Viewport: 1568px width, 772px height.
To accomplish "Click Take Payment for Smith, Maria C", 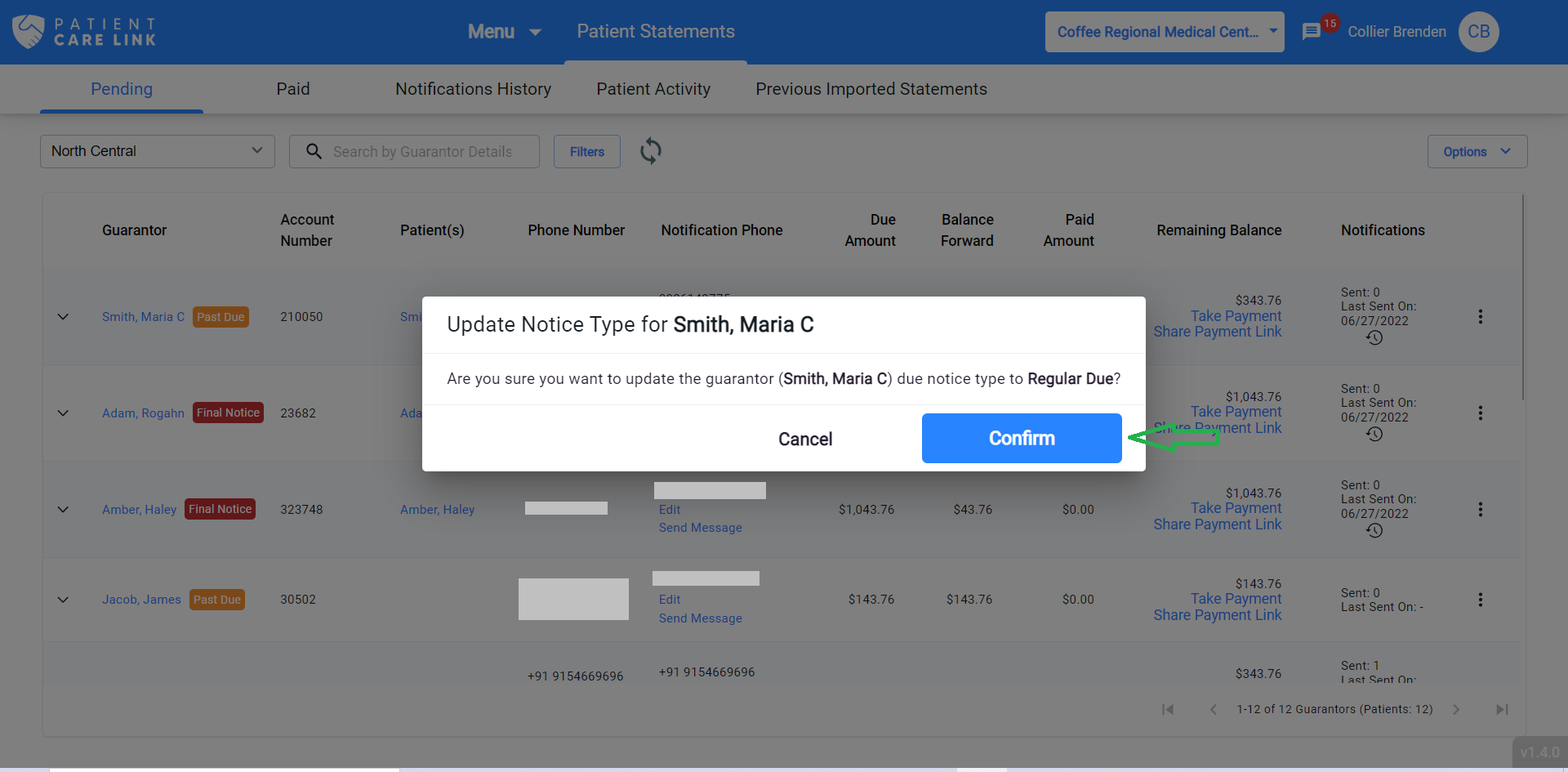I will pos(1236,316).
